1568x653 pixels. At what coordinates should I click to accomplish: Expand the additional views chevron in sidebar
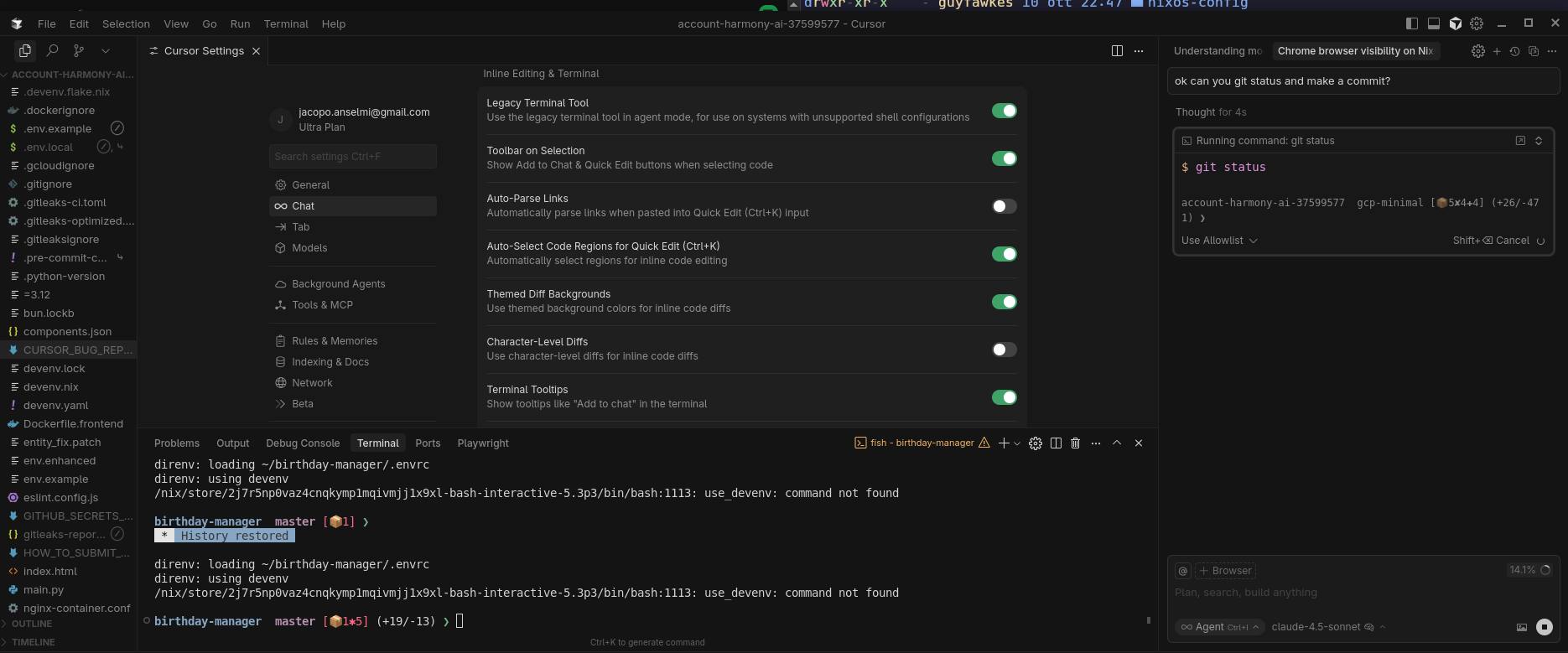[x=106, y=51]
